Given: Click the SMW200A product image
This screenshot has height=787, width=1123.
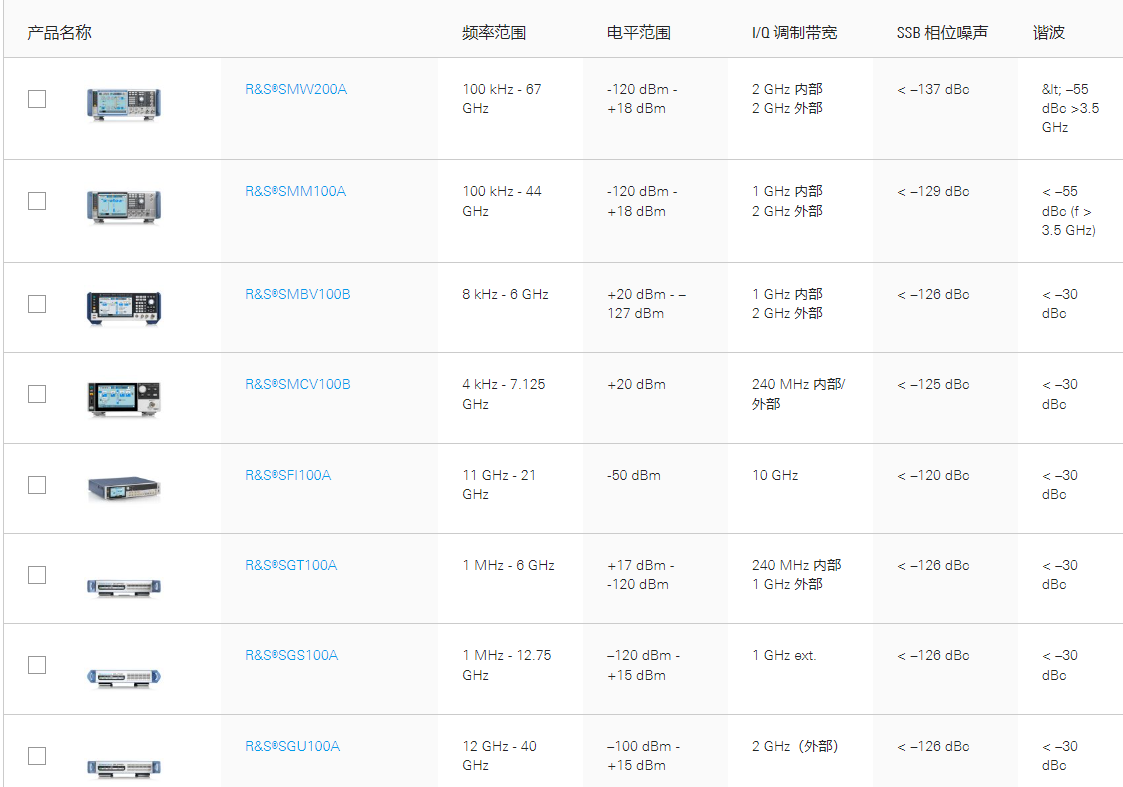Looking at the screenshot, I should click(x=124, y=105).
